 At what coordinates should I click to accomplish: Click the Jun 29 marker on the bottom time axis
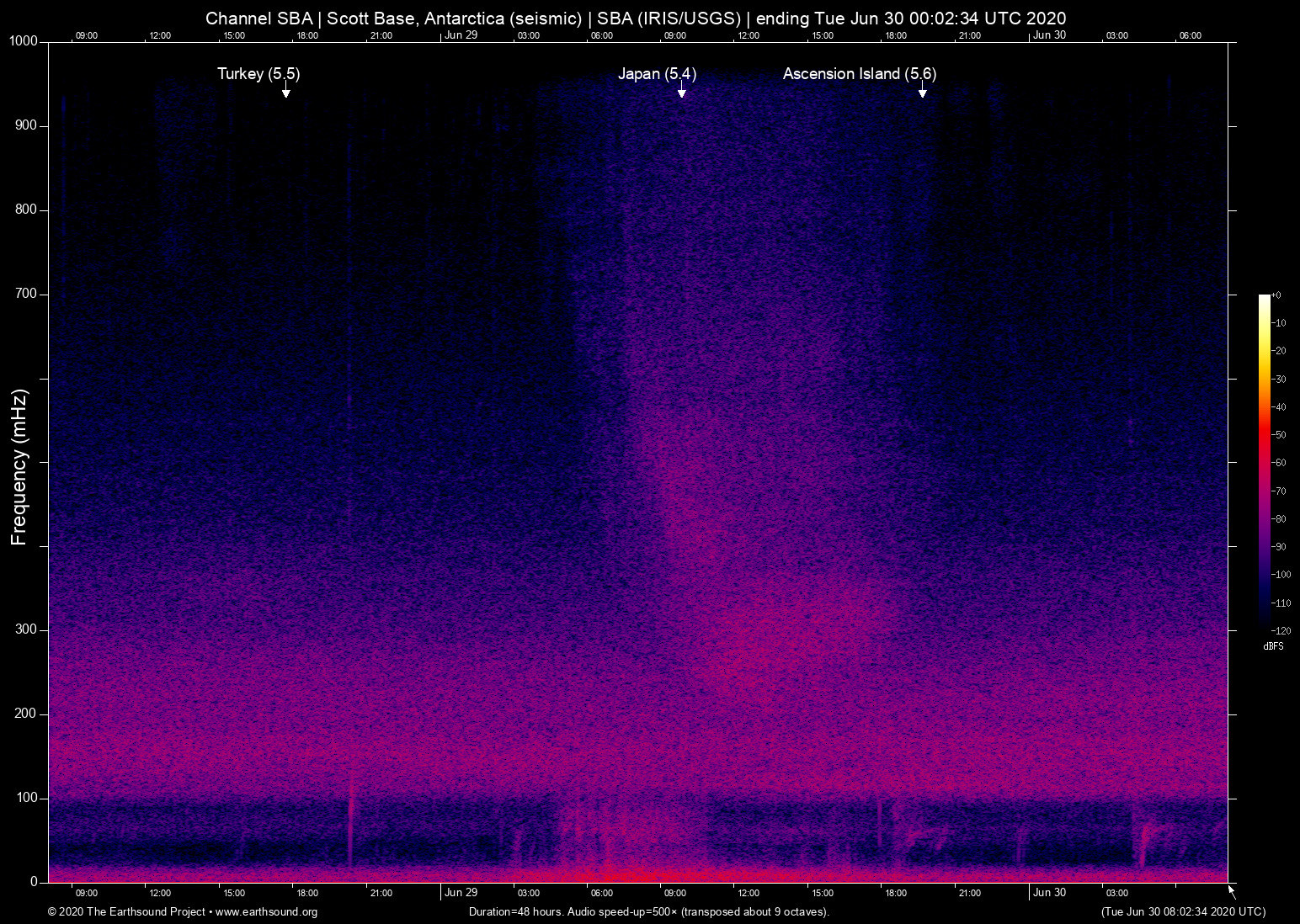pyautogui.click(x=461, y=893)
